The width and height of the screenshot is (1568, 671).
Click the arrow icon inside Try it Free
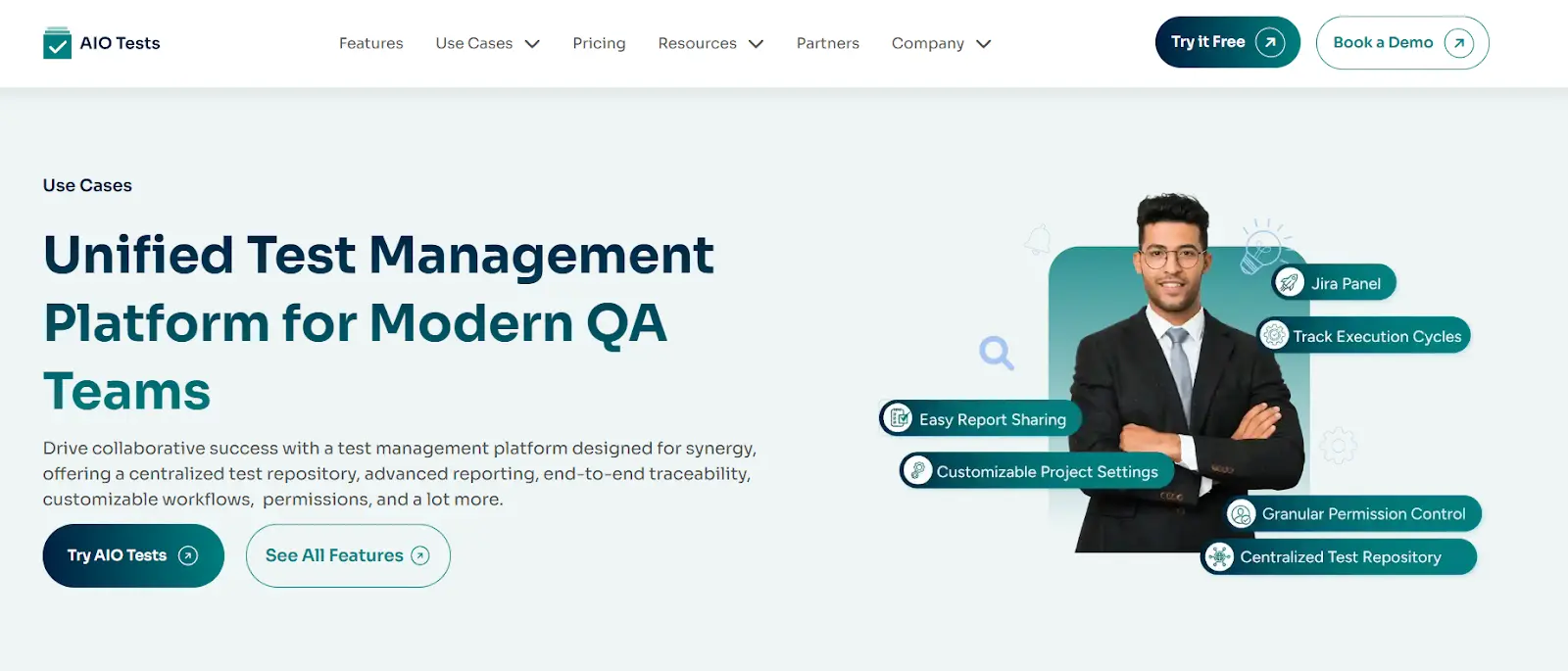click(x=1270, y=42)
